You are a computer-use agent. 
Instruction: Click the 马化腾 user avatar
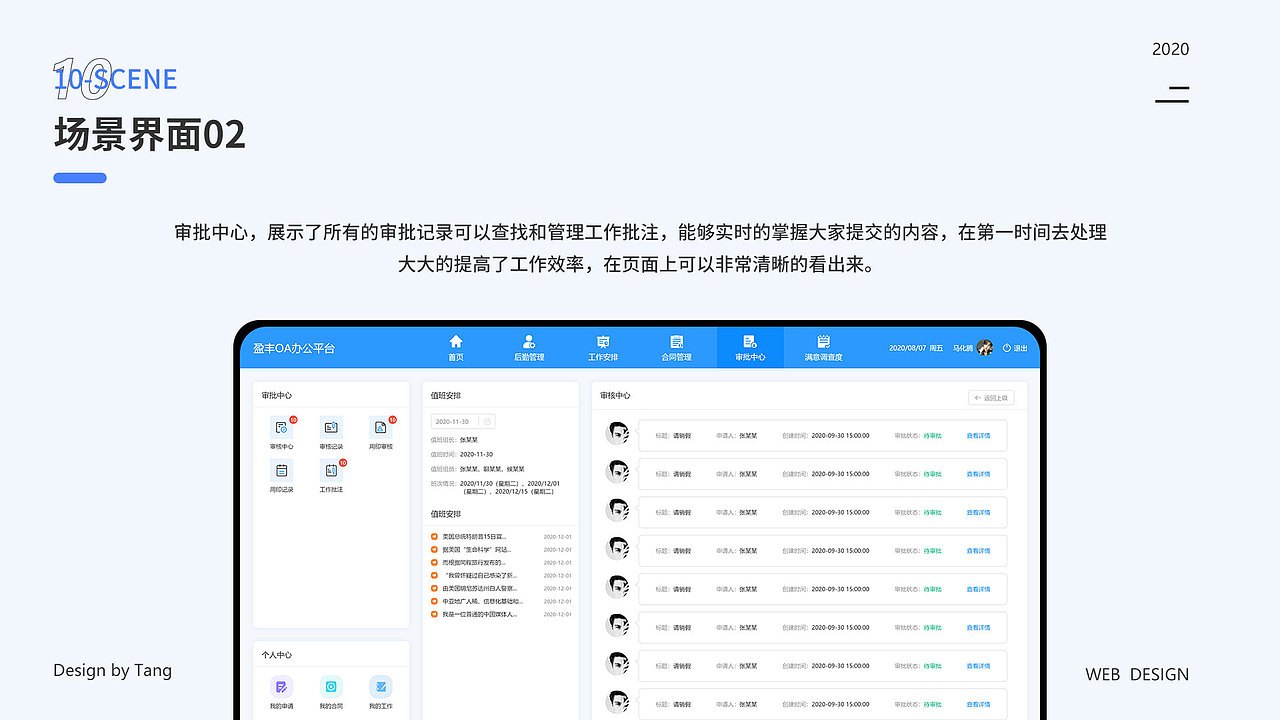[x=986, y=348]
